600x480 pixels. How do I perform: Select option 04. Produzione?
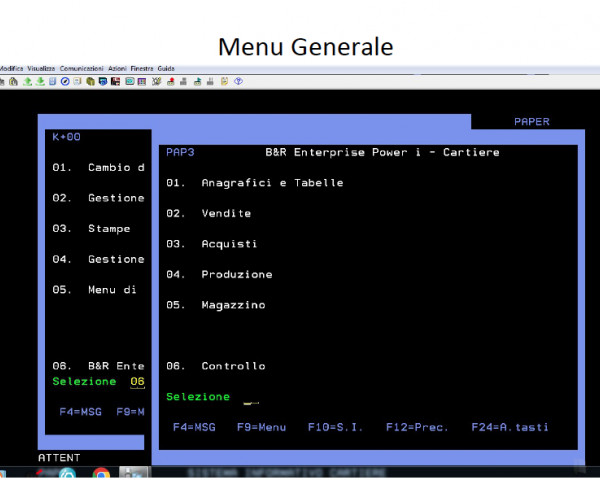coord(219,274)
